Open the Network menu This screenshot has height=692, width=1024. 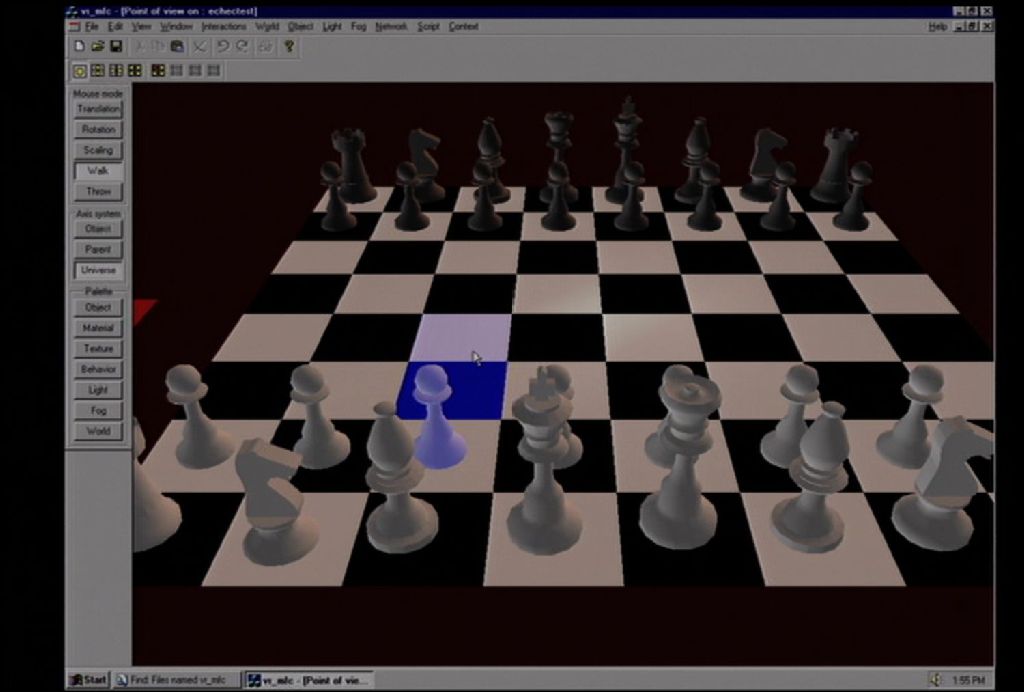(391, 27)
